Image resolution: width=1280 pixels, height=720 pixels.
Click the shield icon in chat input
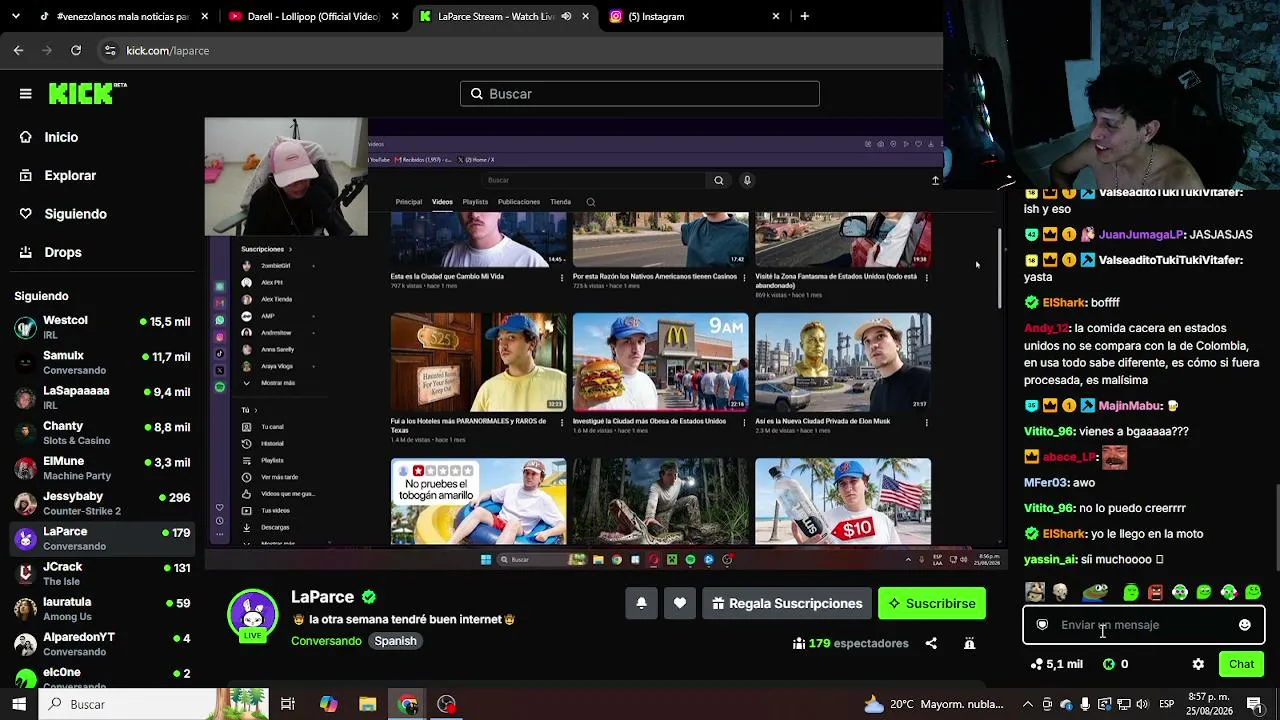tap(1042, 625)
